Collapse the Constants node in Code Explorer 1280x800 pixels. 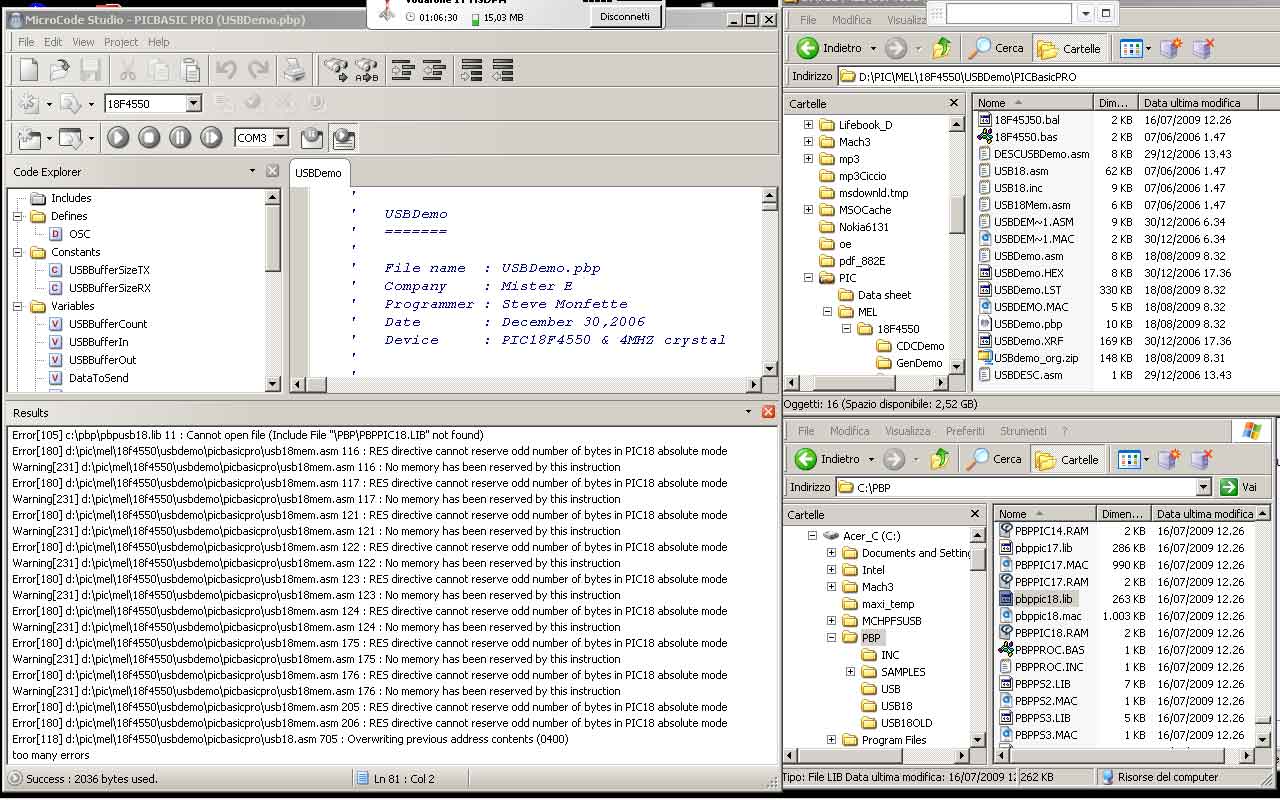coord(18,252)
